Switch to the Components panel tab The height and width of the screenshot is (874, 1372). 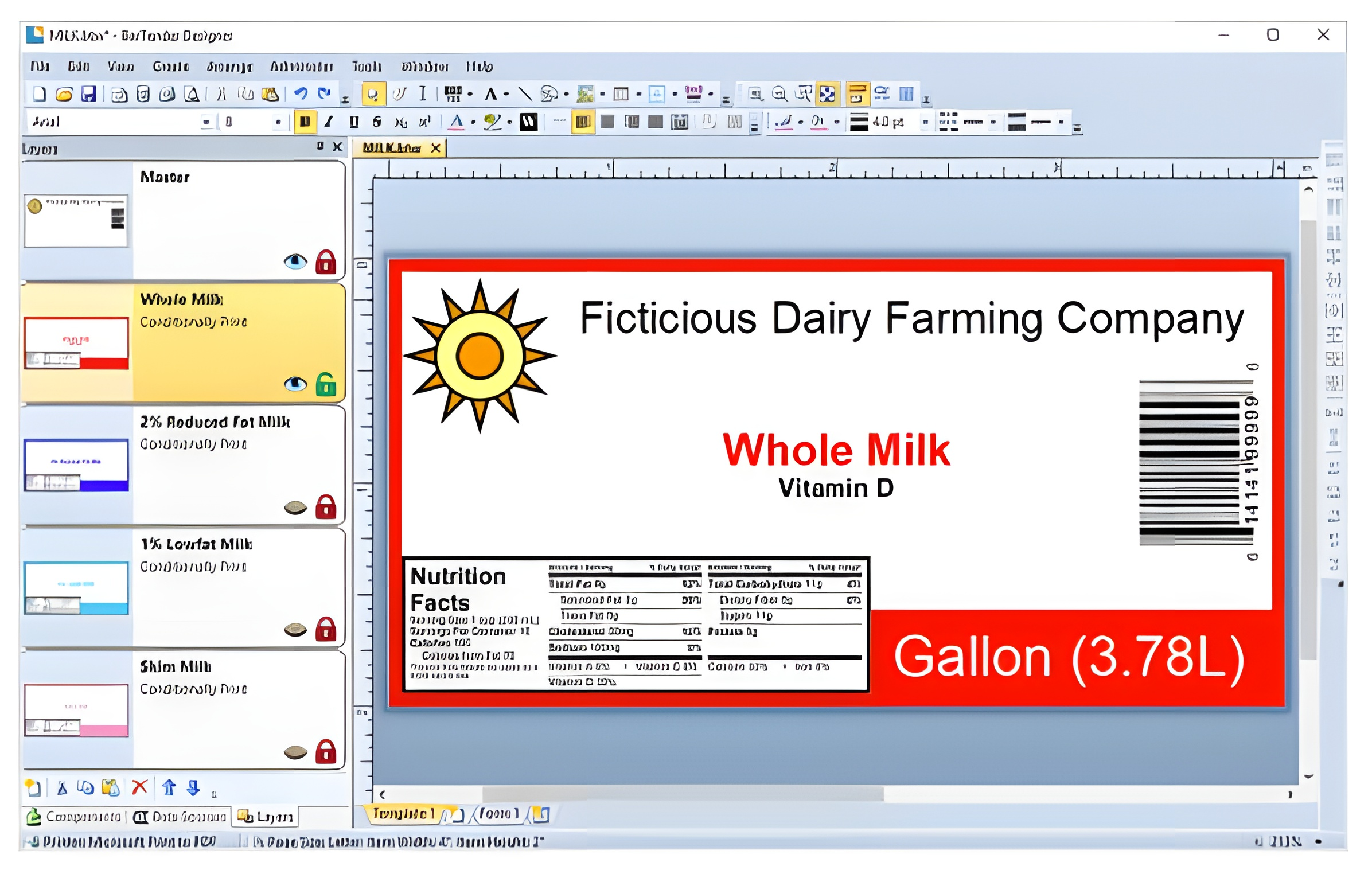pyautogui.click(x=75, y=817)
